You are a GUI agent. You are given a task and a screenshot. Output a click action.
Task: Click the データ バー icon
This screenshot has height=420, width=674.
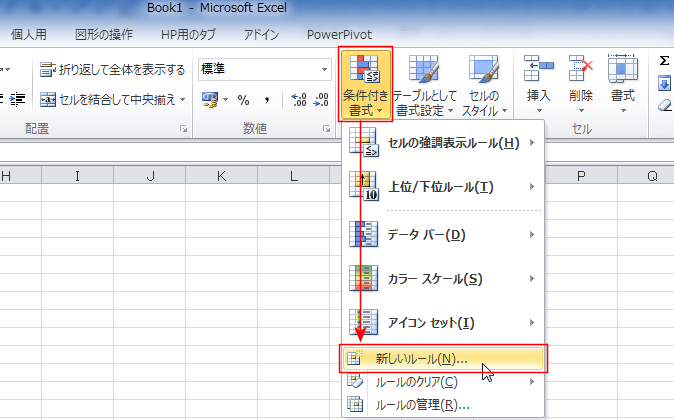pos(364,234)
